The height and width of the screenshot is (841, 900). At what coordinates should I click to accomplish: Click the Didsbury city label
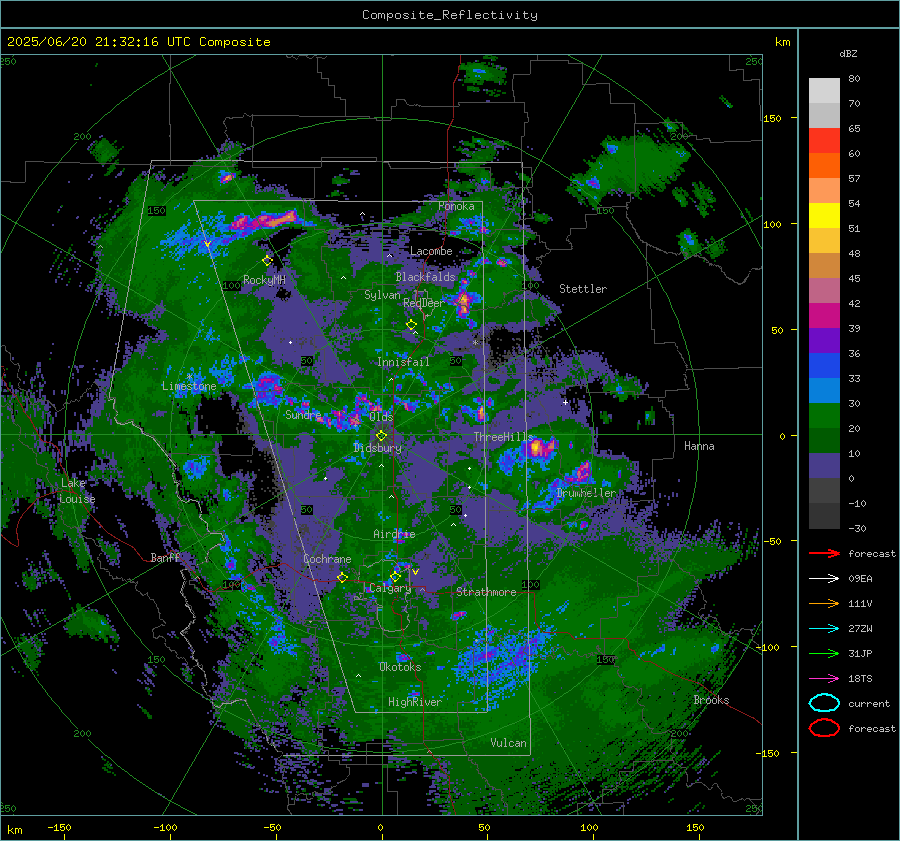coord(377,448)
